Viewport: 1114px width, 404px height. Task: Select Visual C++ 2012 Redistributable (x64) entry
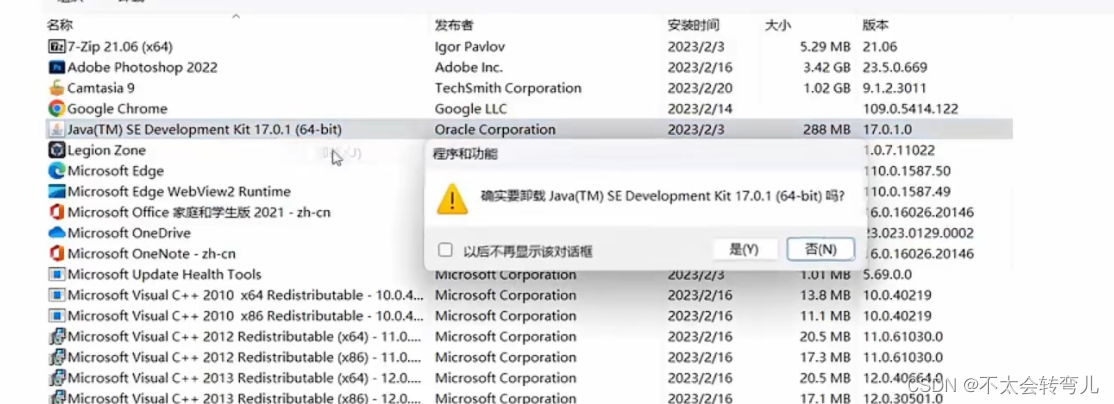coord(245,337)
